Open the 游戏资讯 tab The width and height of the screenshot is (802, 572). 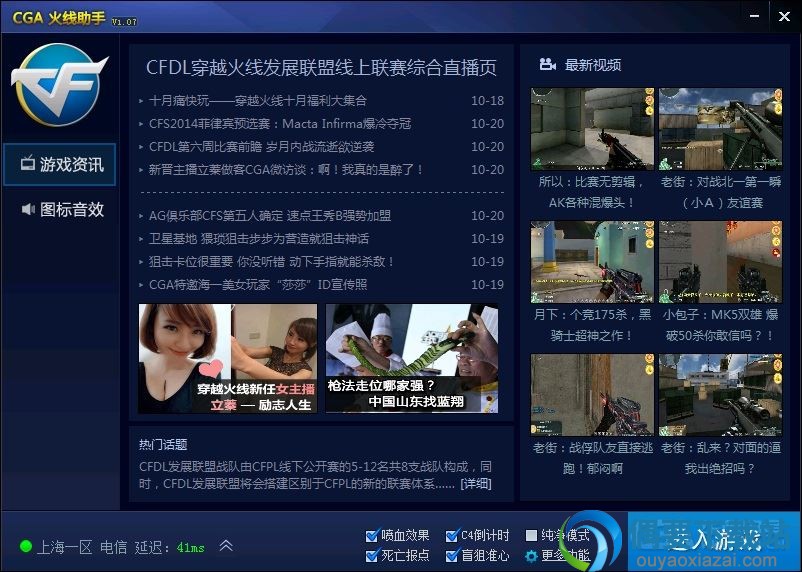pyautogui.click(x=59, y=164)
